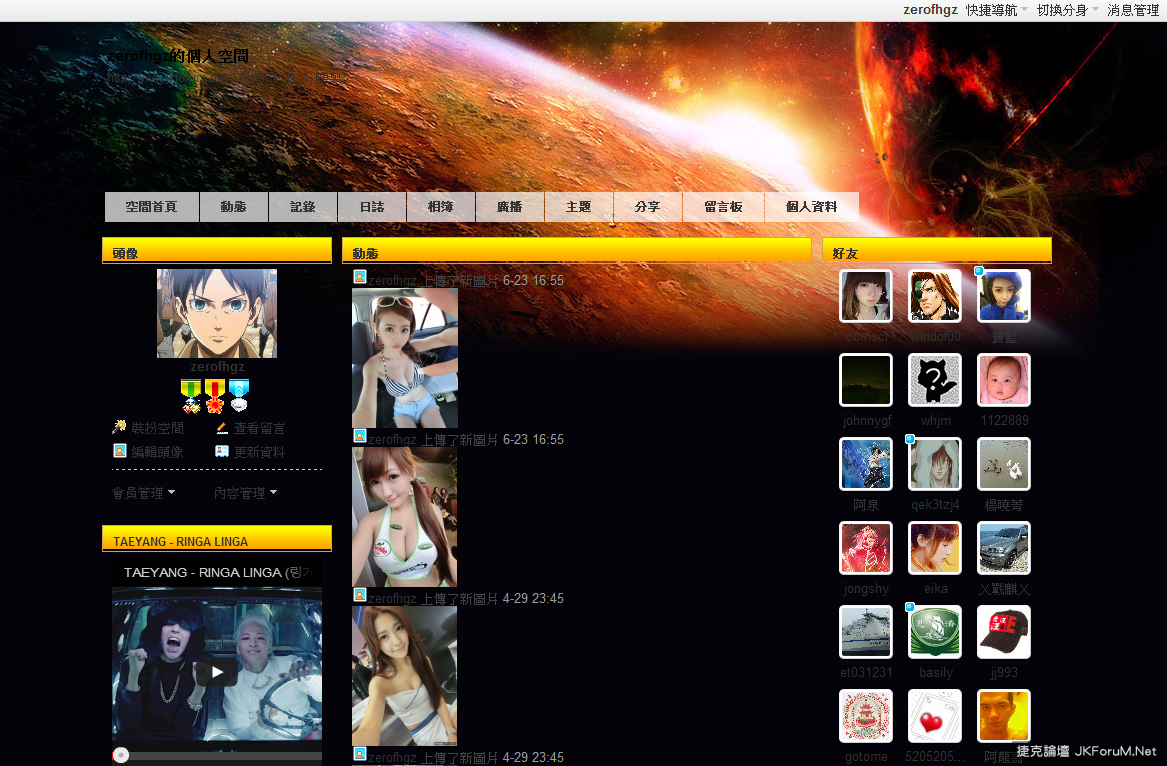Expand the 會員管理 dropdown

pyautogui.click(x=144, y=493)
